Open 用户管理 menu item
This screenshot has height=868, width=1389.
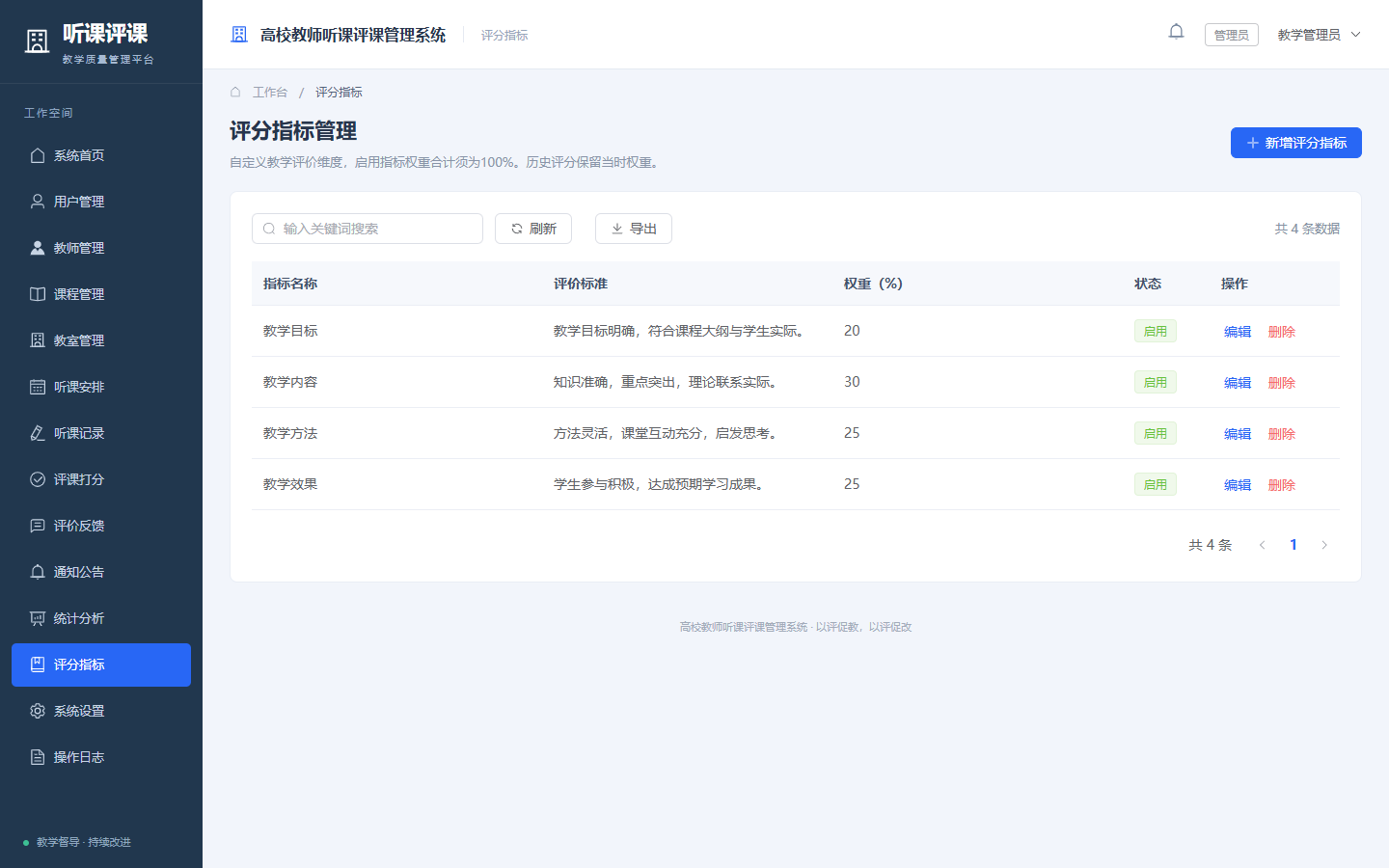click(x=101, y=202)
